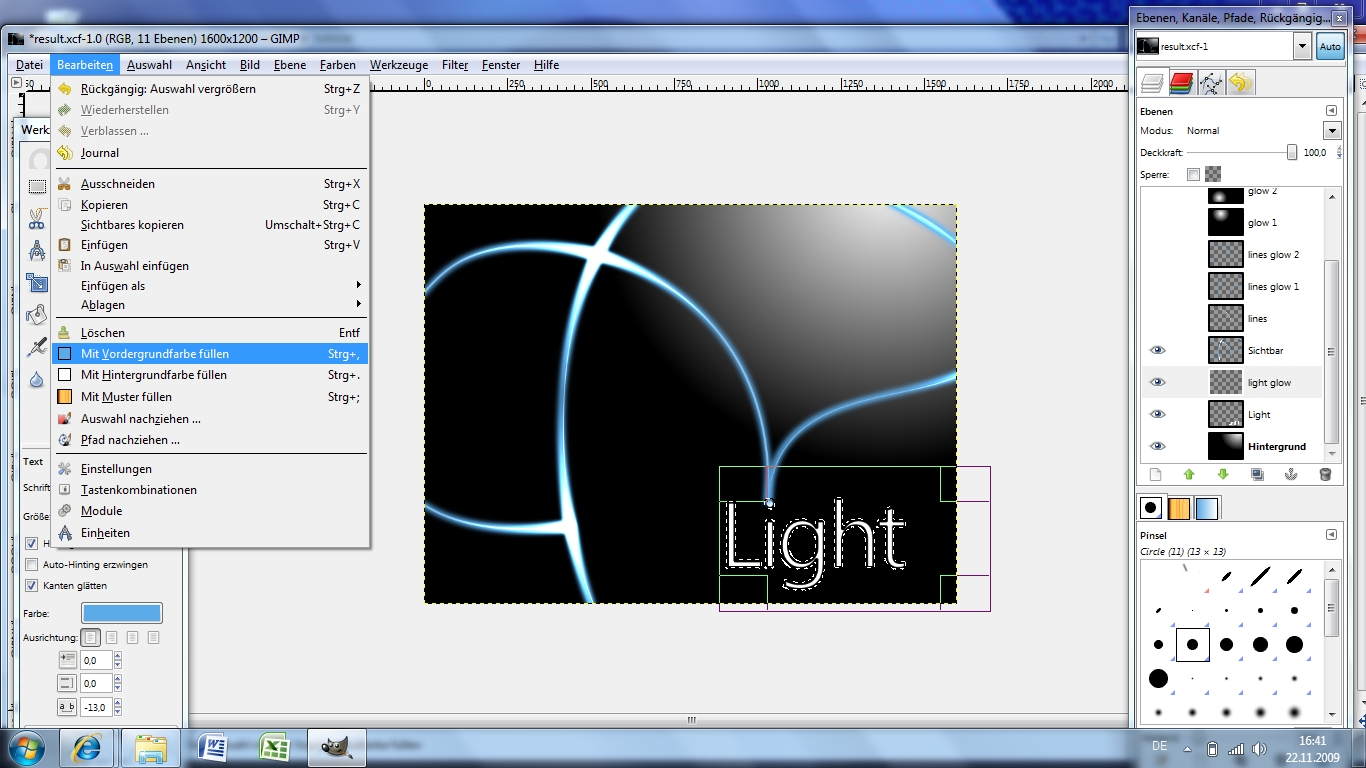Open the result.xcf-1 image selector dropdown
The width and height of the screenshot is (1366, 768).
click(x=1302, y=46)
